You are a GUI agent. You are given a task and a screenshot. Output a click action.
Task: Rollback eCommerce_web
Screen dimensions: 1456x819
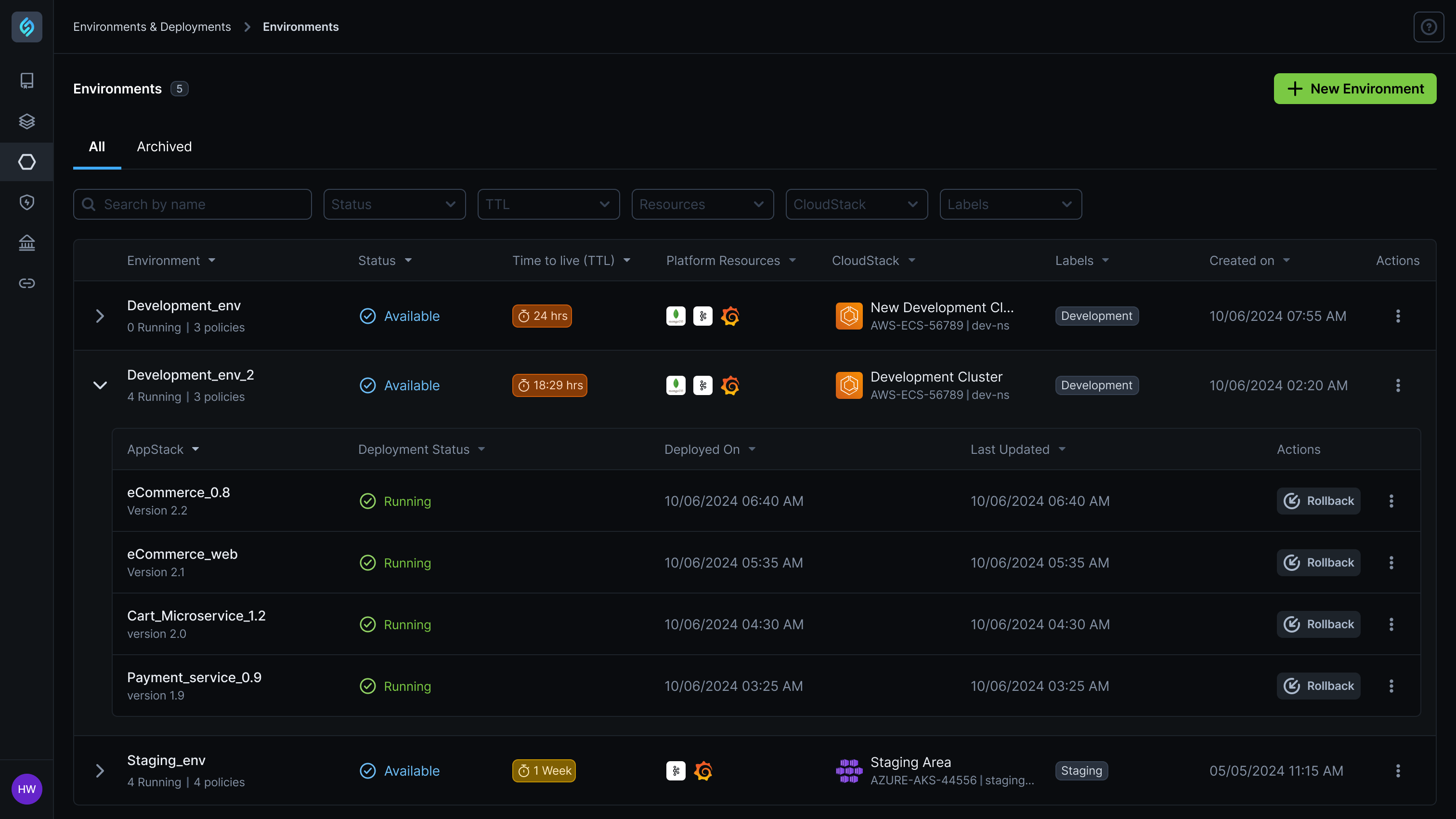[x=1318, y=563]
